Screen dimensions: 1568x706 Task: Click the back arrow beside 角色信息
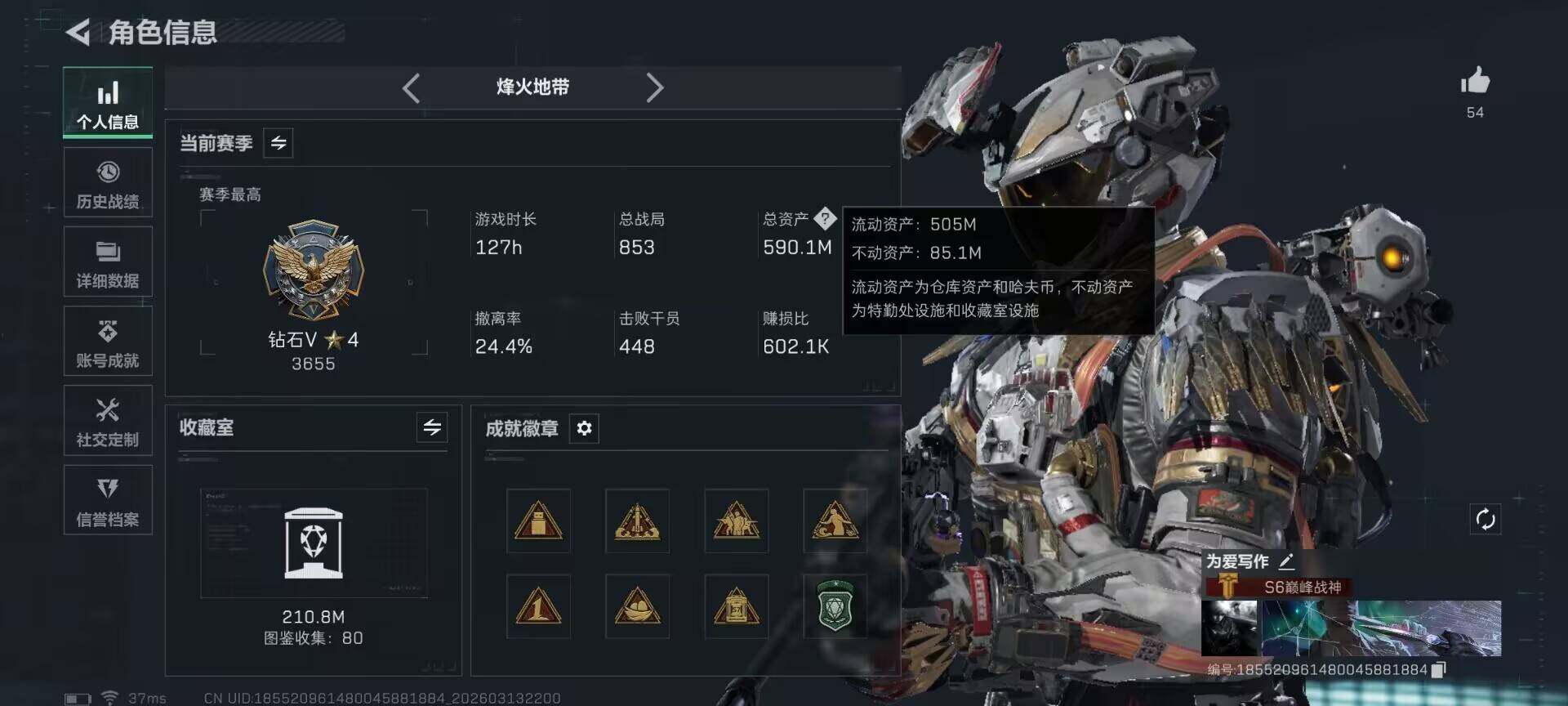(x=78, y=33)
